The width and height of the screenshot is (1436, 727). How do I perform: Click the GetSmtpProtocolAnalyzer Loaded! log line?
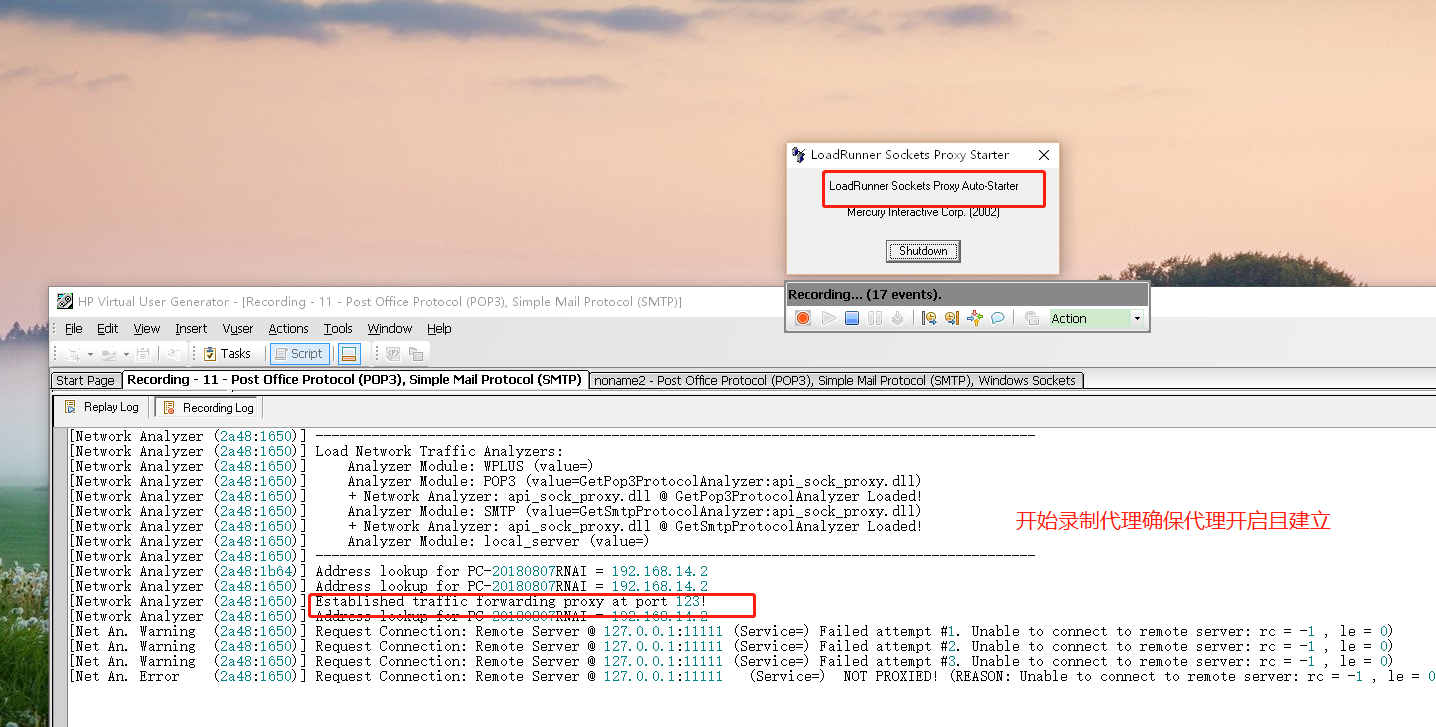click(634, 526)
